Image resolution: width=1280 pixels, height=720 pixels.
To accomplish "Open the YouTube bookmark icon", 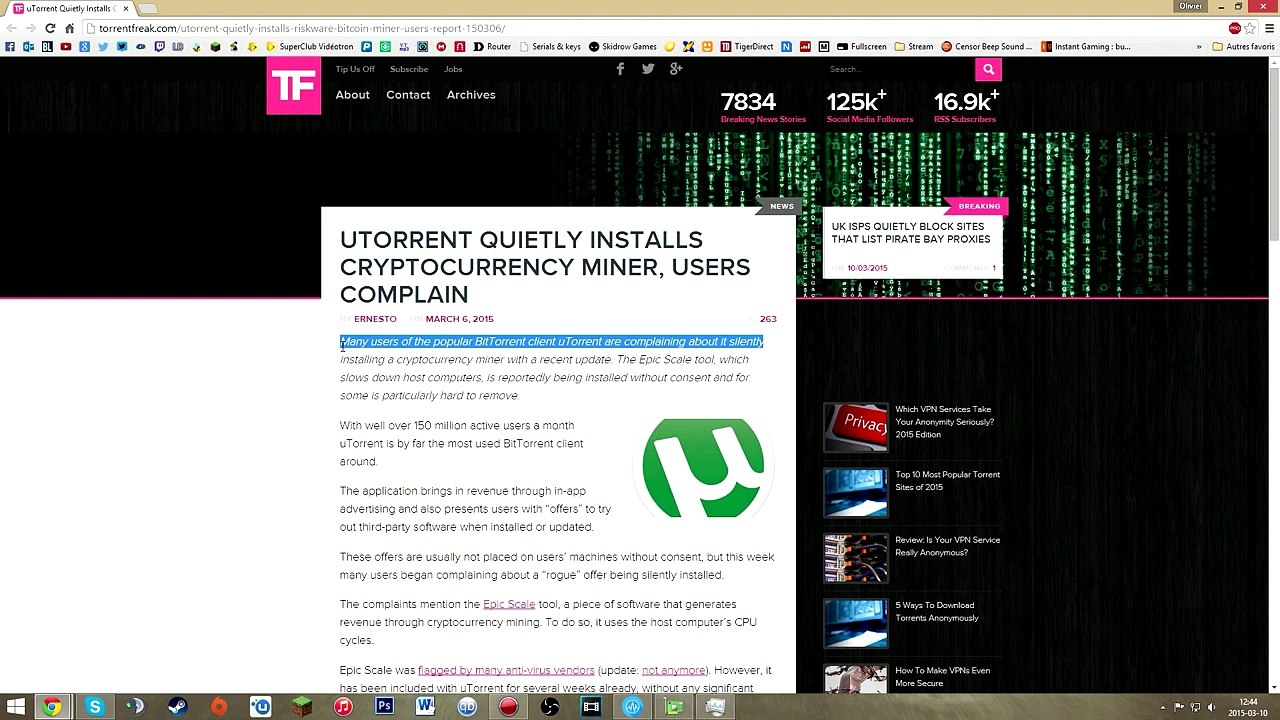I will tap(66, 46).
